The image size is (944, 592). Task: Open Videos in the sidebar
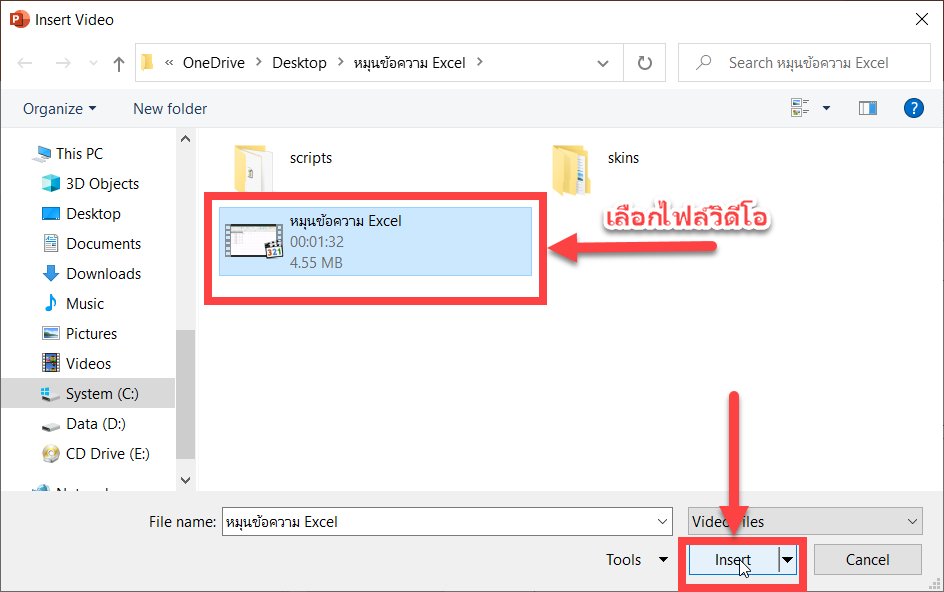(x=88, y=364)
